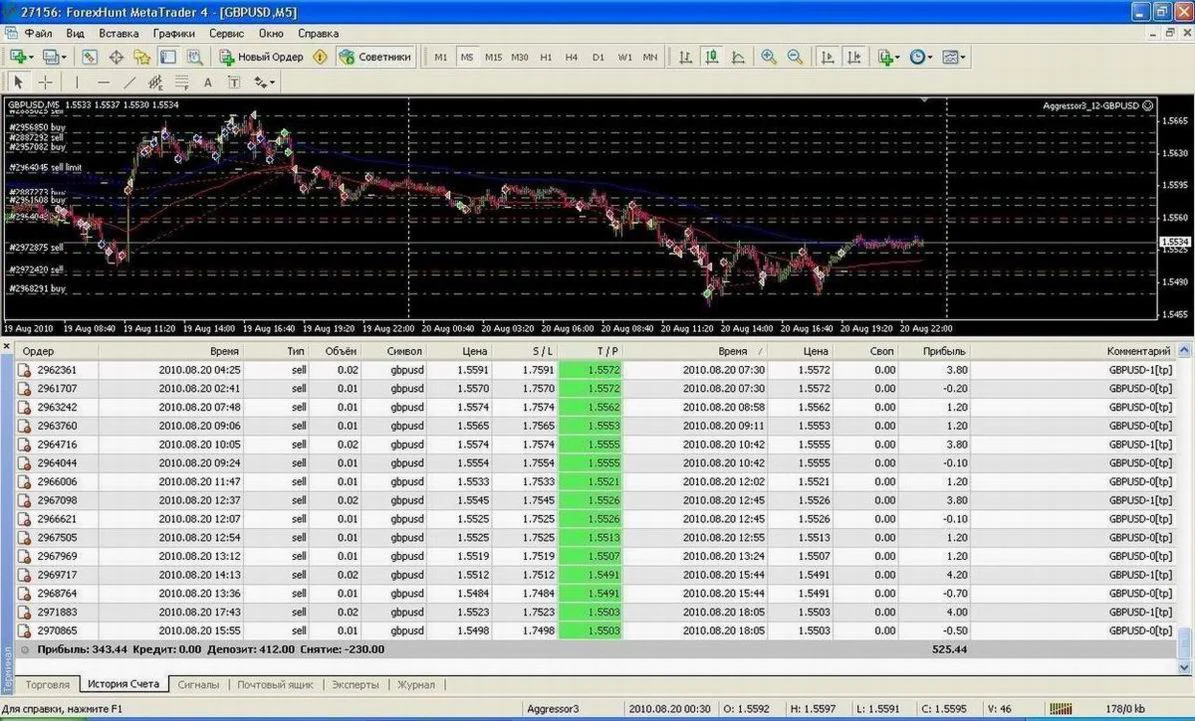
Task: Click the Новый Ордер button
Action: [x=262, y=57]
